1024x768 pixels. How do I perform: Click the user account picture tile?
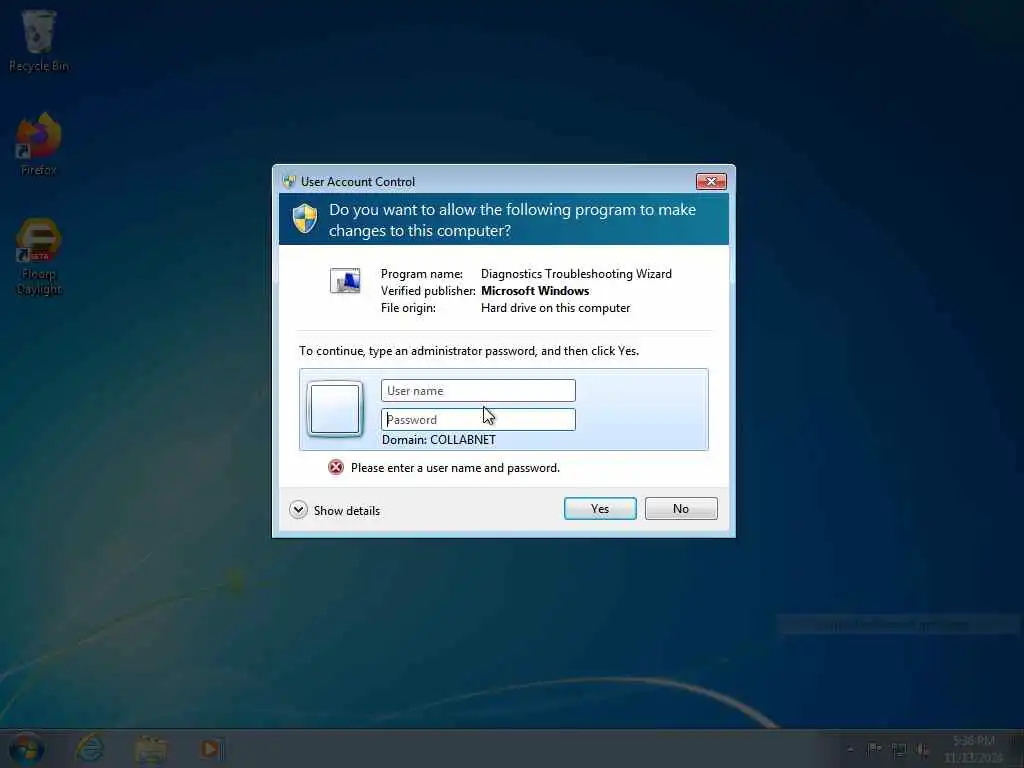[335, 409]
